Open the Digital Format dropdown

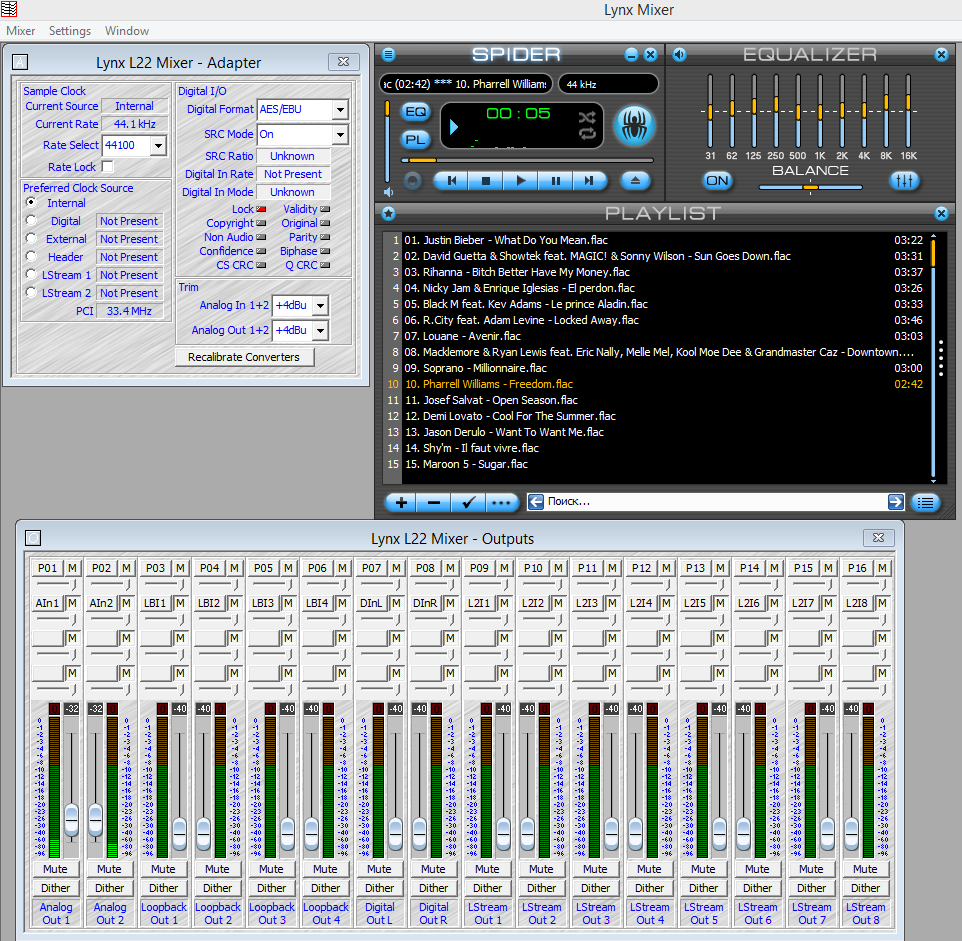tap(341, 110)
